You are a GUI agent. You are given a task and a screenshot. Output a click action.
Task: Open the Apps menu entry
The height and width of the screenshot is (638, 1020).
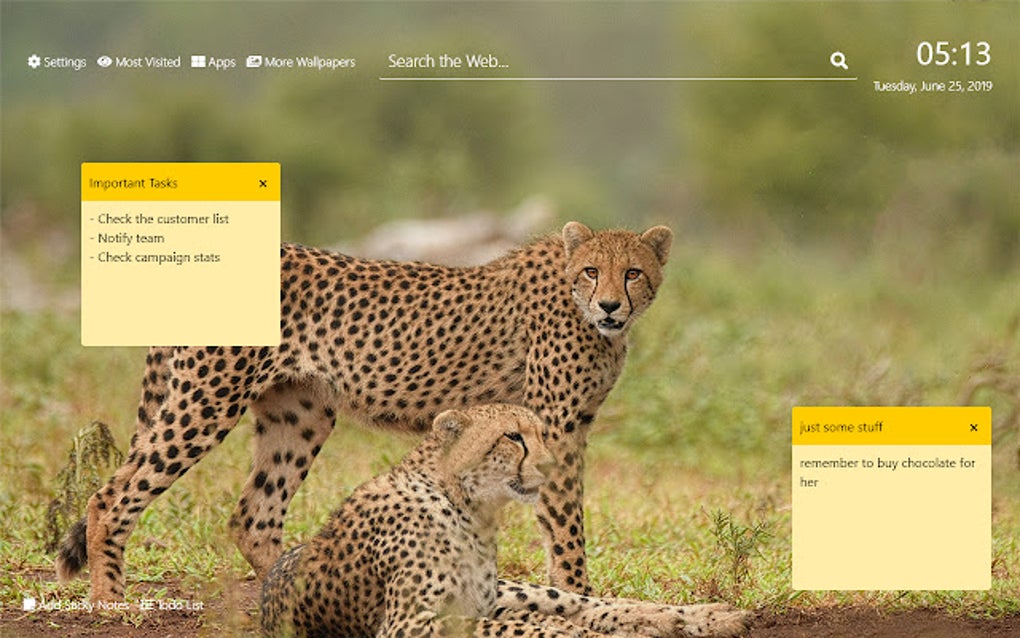pyautogui.click(x=221, y=61)
